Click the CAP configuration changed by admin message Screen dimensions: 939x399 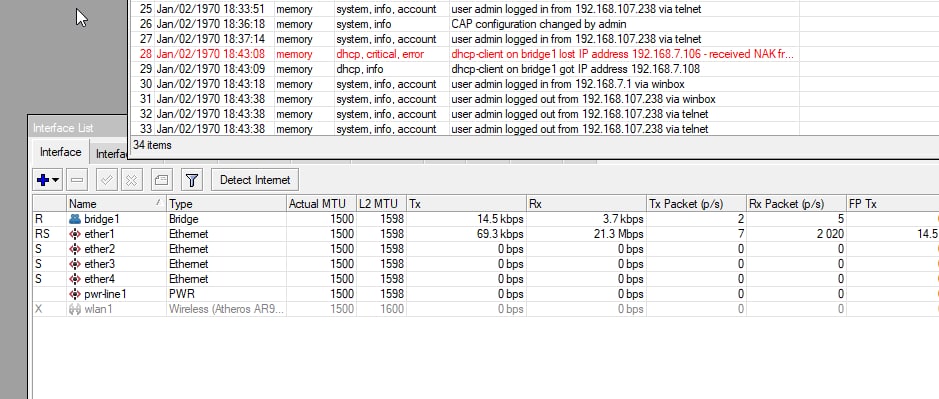(x=538, y=24)
